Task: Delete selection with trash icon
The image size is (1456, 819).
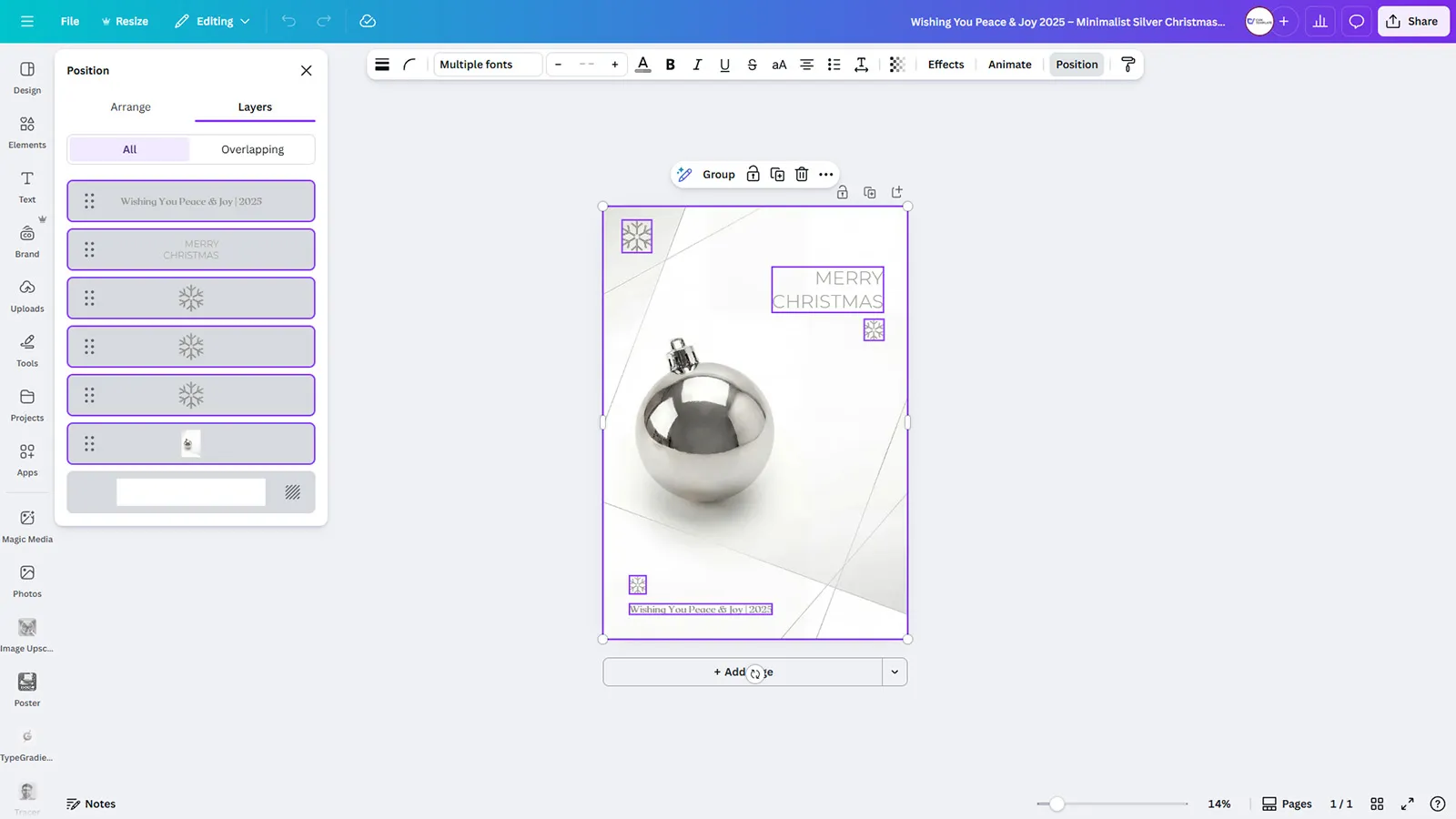Action: (801, 175)
